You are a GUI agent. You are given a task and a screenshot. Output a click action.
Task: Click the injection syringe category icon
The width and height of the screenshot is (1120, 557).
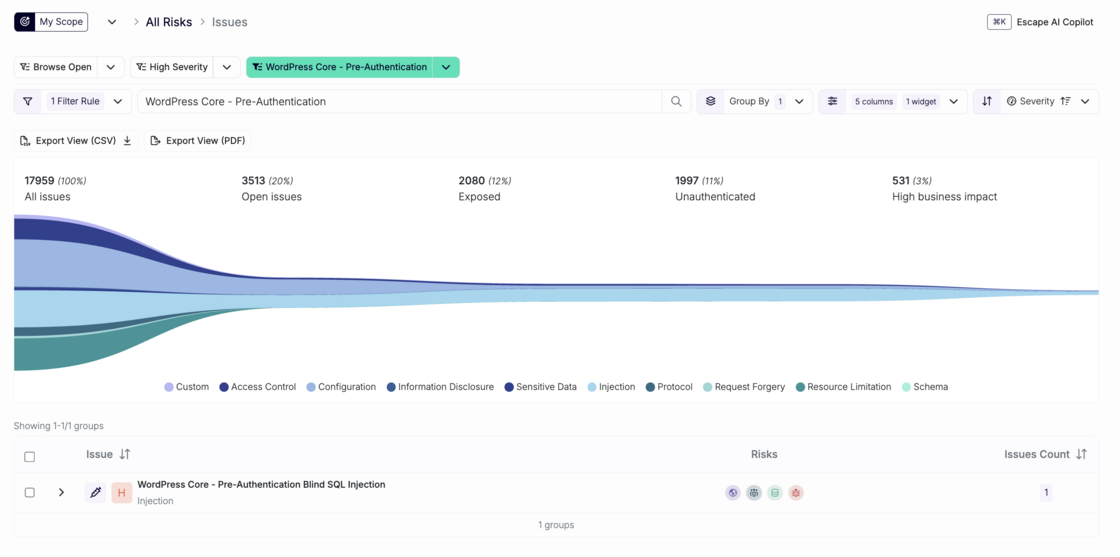95,492
